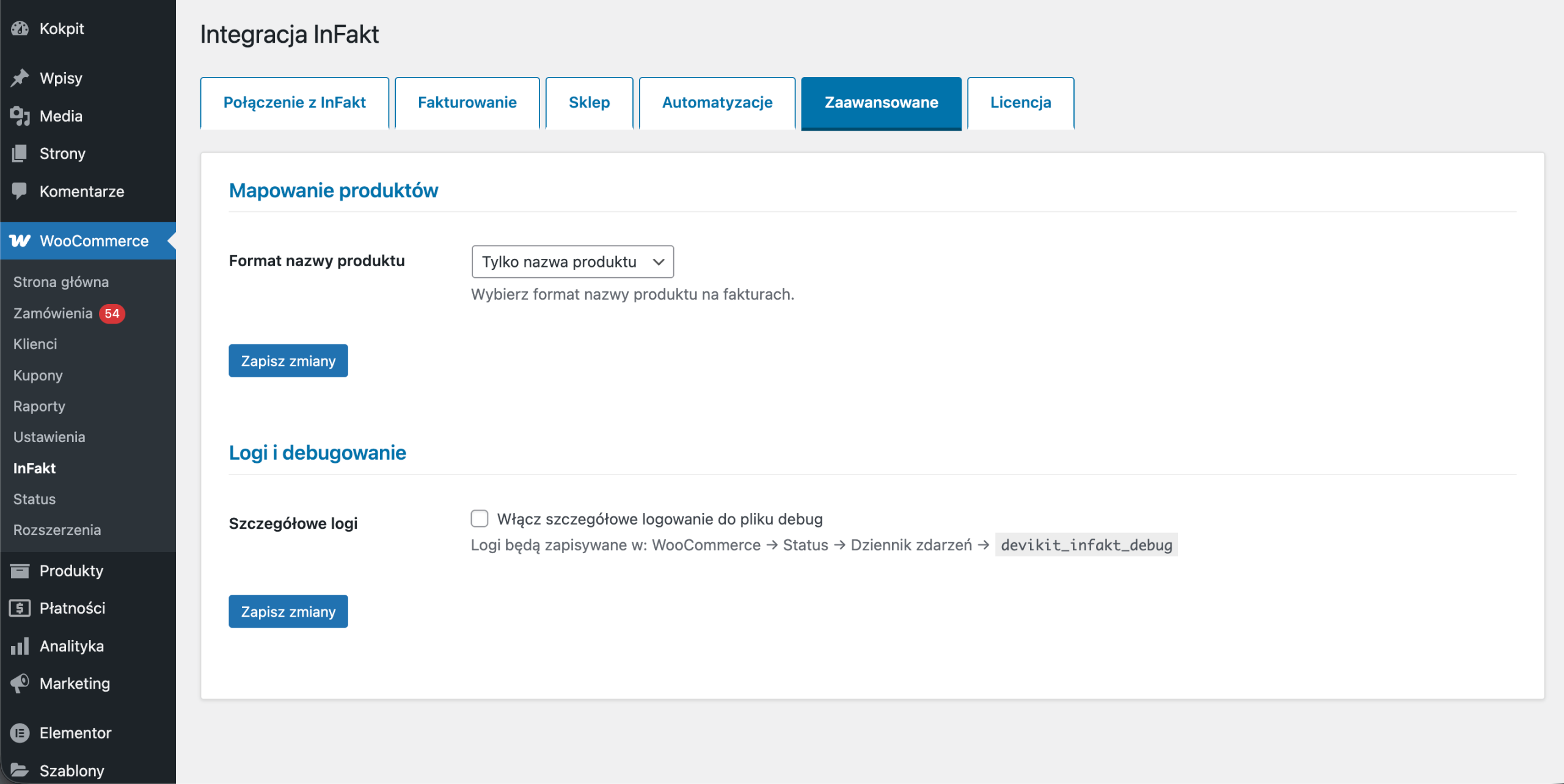Screen dimensions: 1564x784
Task: Open the Rozszerzenia submenu item
Action: [x=57, y=530]
